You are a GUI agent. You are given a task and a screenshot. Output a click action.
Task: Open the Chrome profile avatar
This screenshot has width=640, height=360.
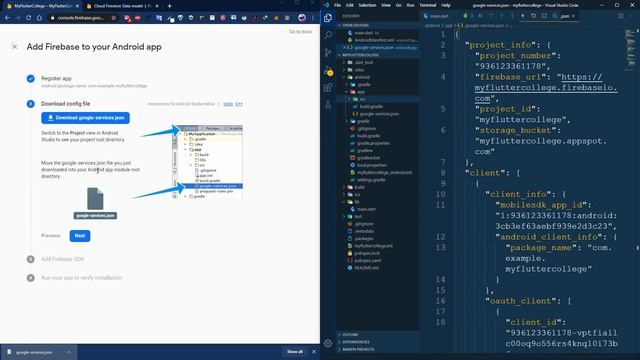click(302, 18)
